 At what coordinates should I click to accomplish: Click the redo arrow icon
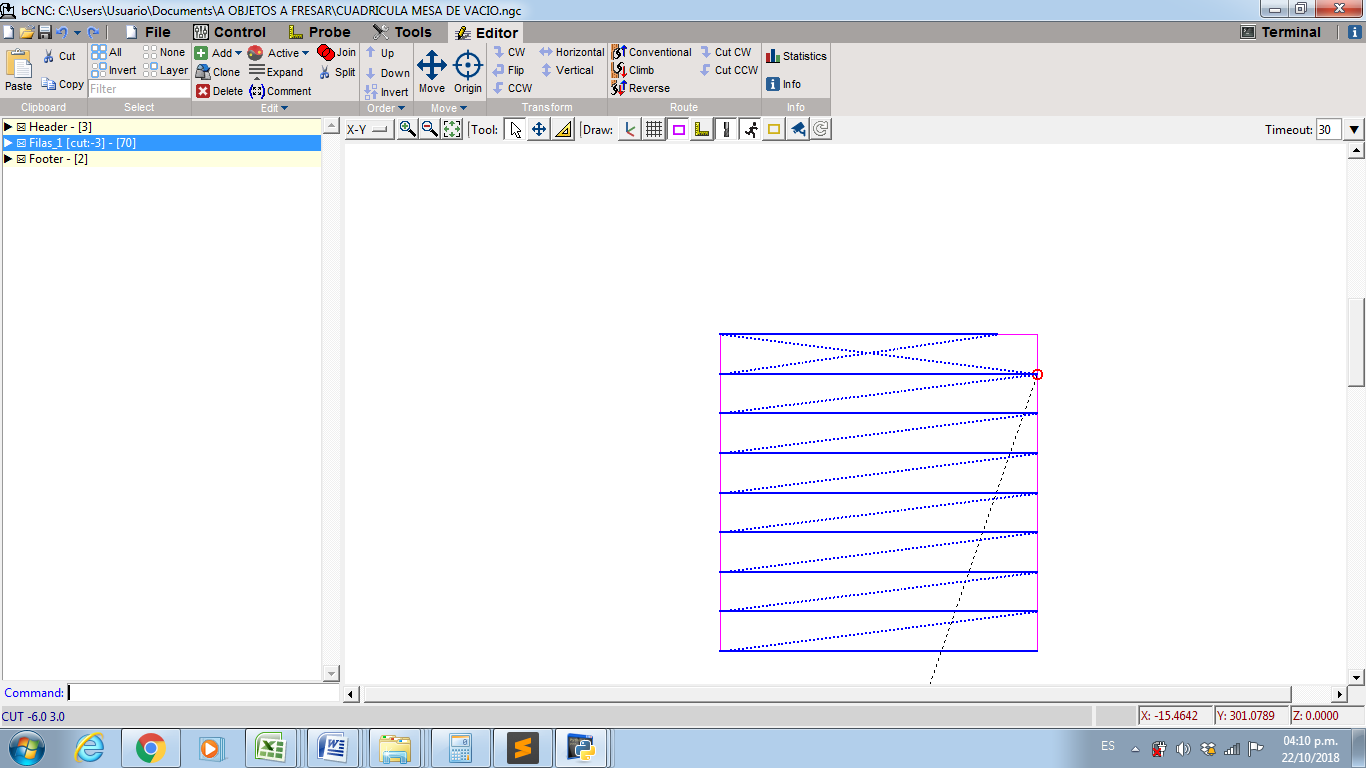[93, 32]
